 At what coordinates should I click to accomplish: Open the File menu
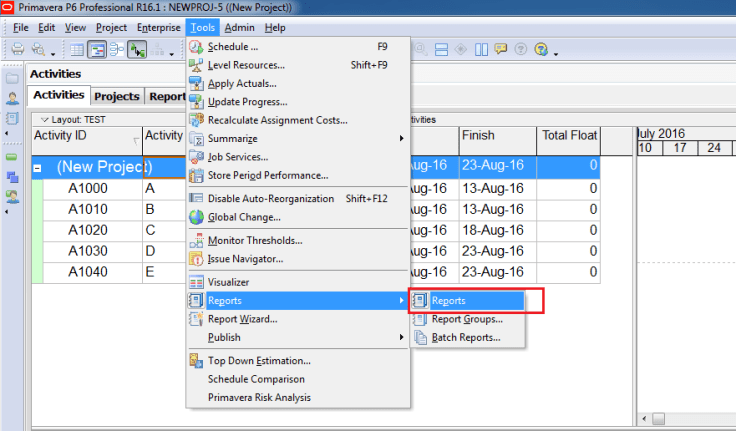[21, 28]
